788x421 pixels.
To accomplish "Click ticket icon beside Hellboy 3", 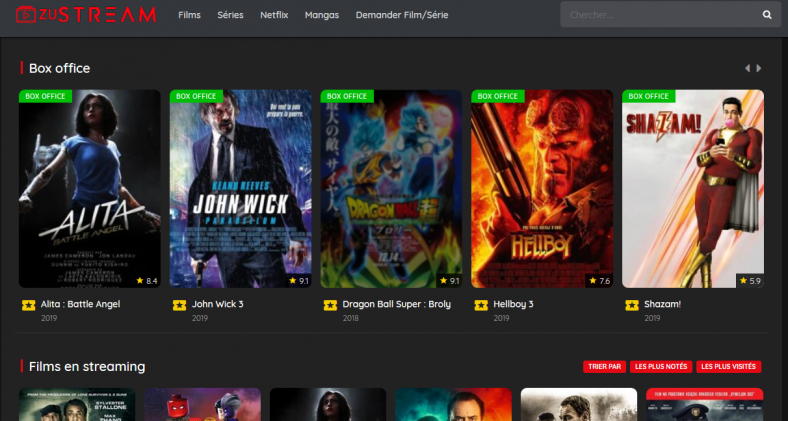I will 481,305.
